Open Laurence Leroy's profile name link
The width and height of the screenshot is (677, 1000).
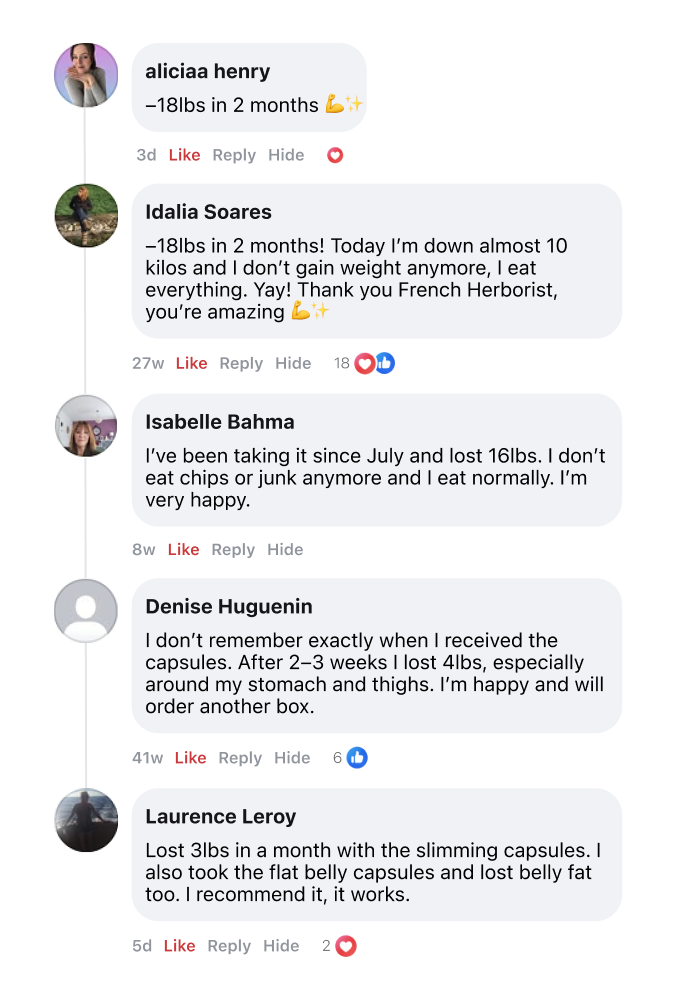[220, 817]
